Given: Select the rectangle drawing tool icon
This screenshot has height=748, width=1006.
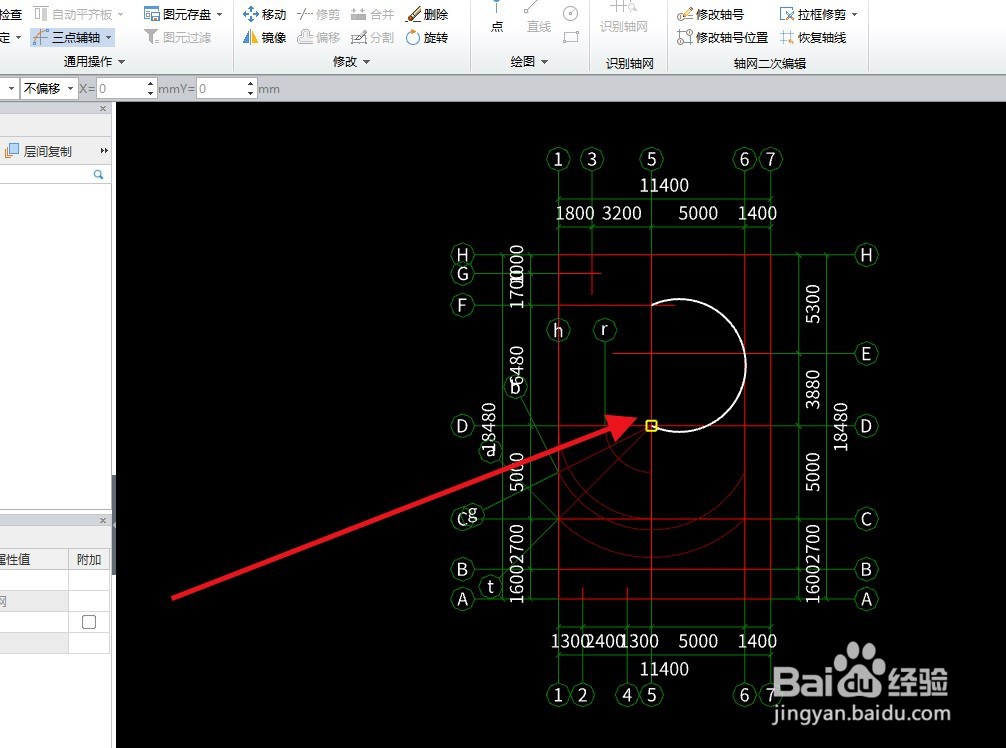Looking at the screenshot, I should [570, 37].
